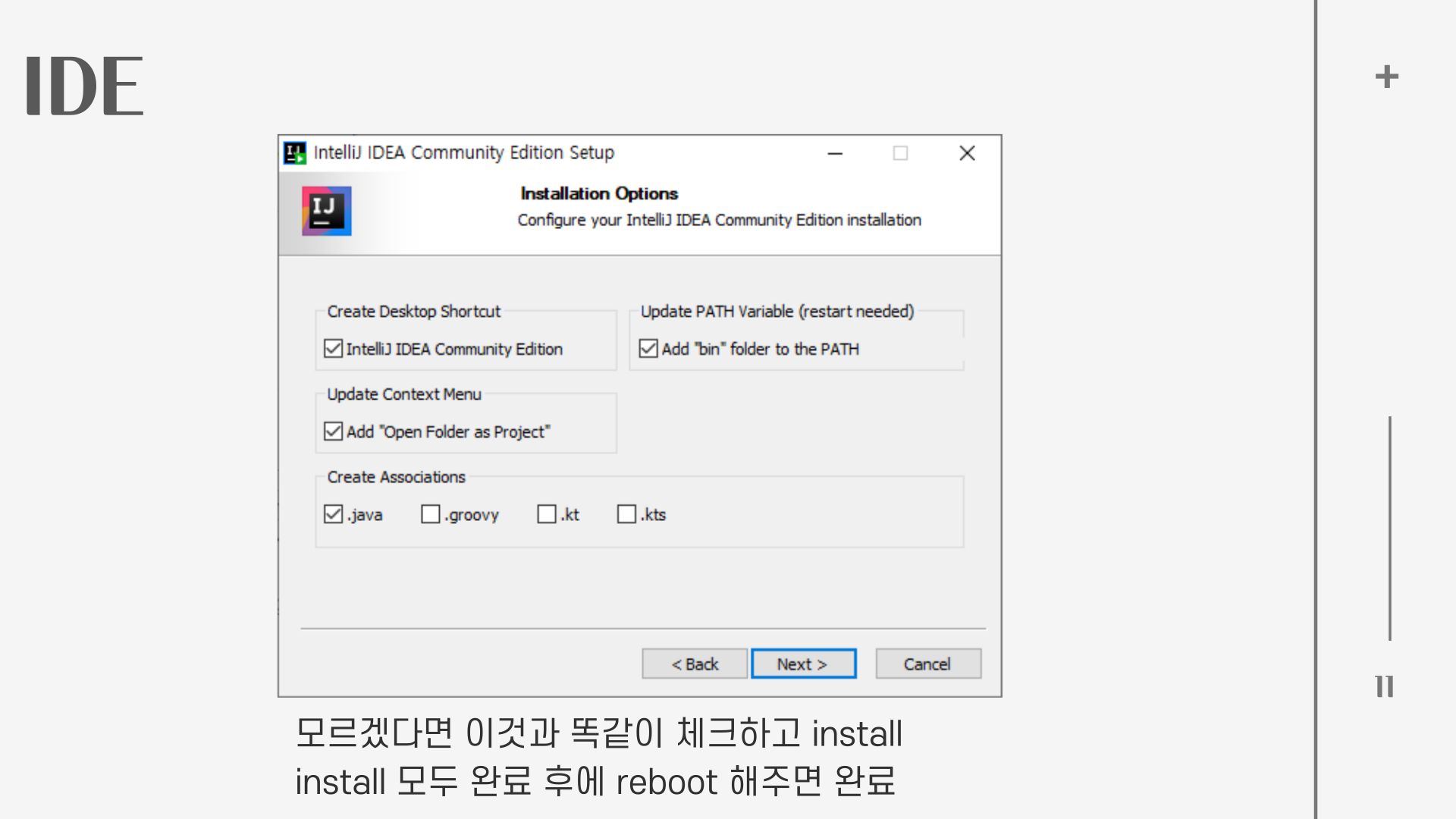Cancel the installation setup
The image size is (1456, 819).
pyautogui.click(x=927, y=664)
